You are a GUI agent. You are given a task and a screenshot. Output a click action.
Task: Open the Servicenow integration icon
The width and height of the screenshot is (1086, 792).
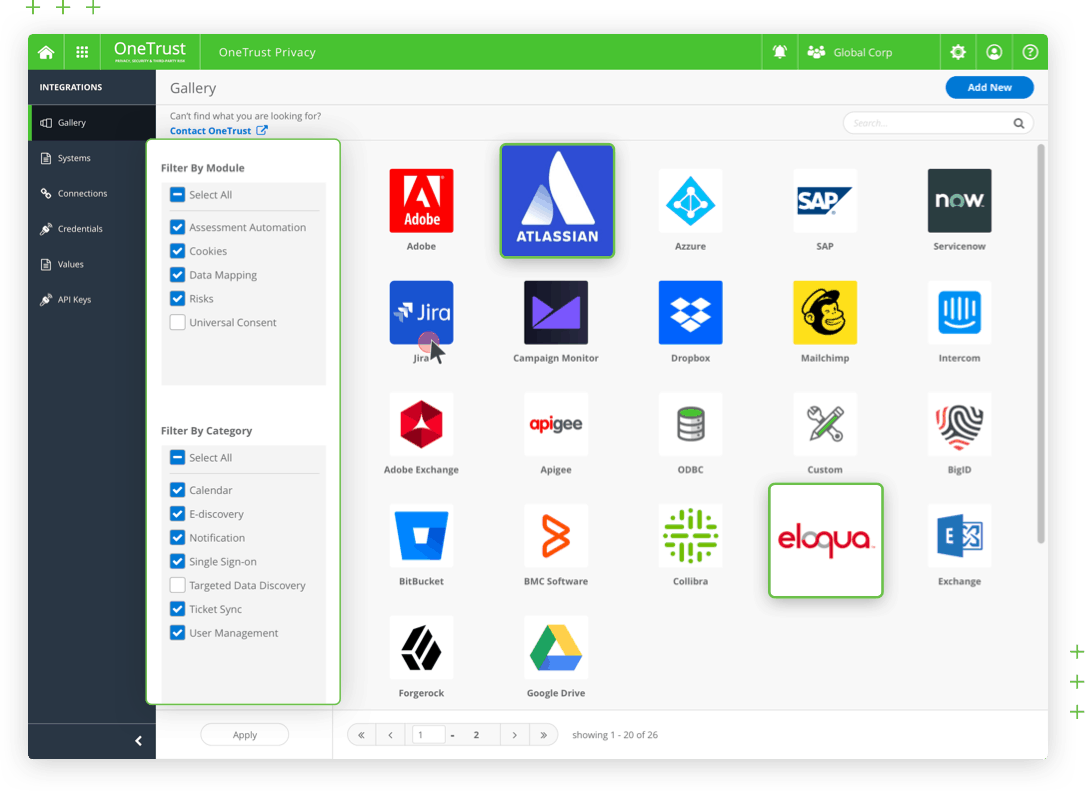[x=959, y=201]
